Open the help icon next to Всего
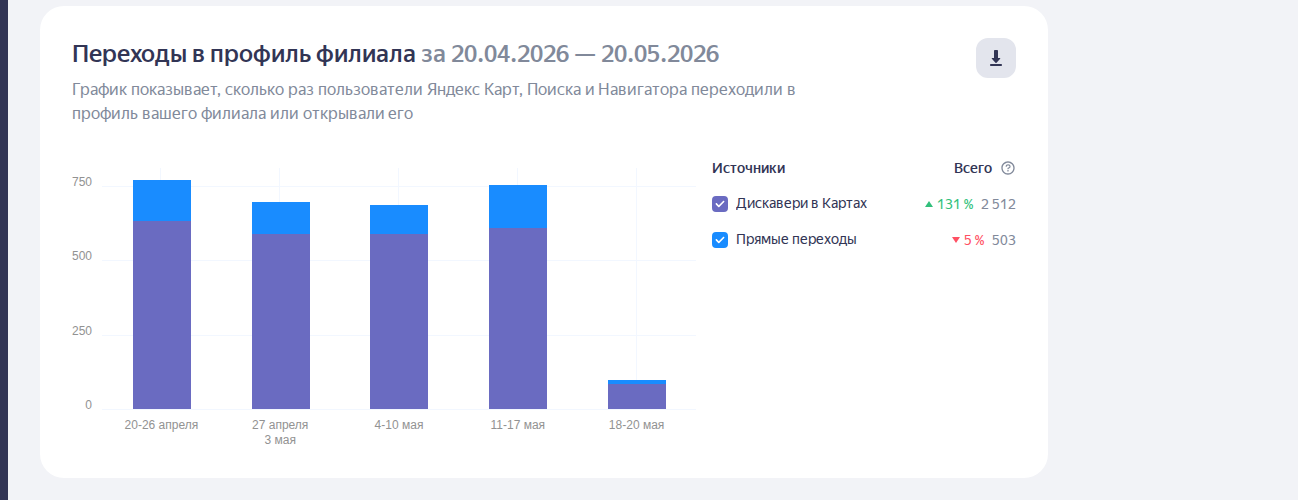Screen dimensions: 1298x500 coord(1008,168)
